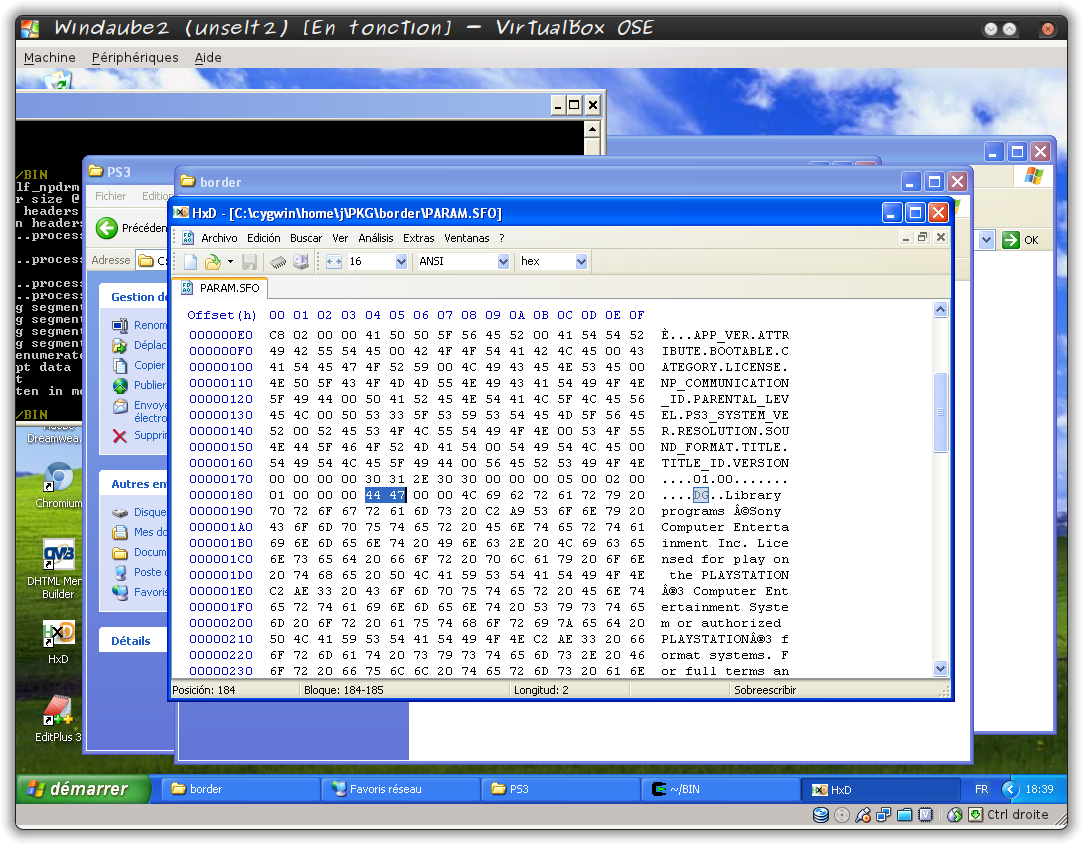Open Périphériques menu in VirtualBox

click(x=135, y=58)
